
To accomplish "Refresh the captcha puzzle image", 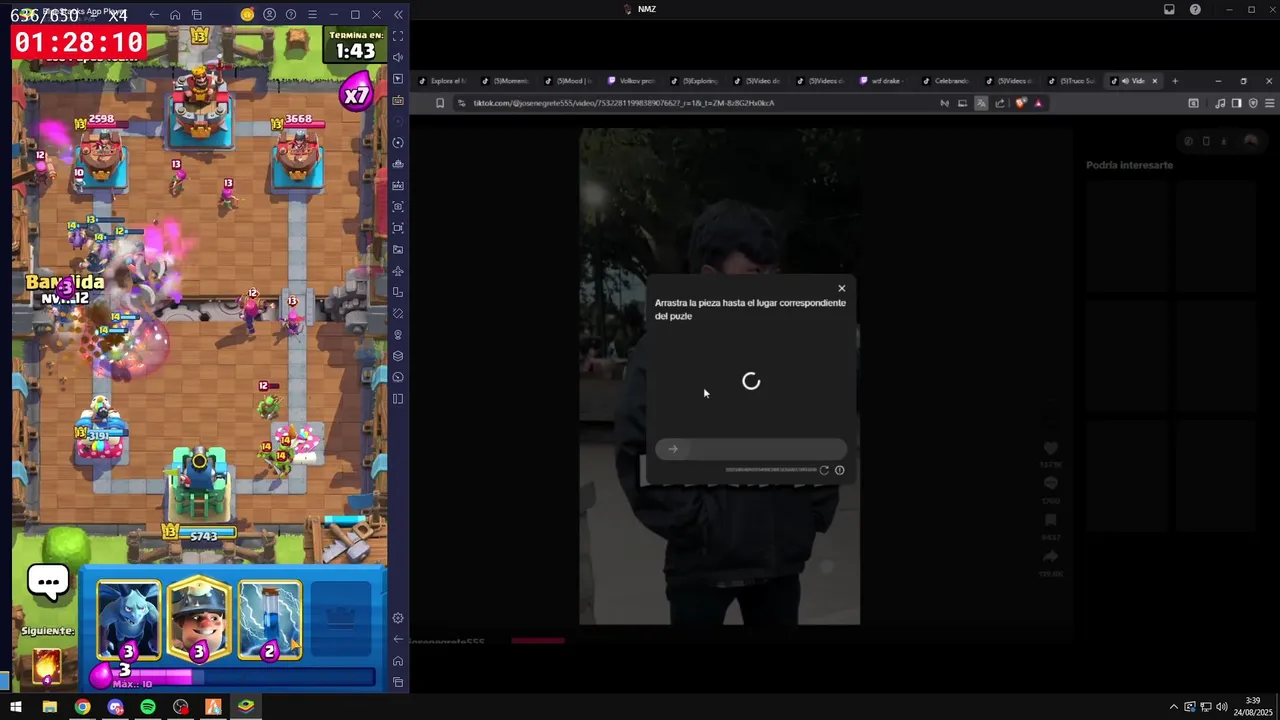I will pos(824,470).
